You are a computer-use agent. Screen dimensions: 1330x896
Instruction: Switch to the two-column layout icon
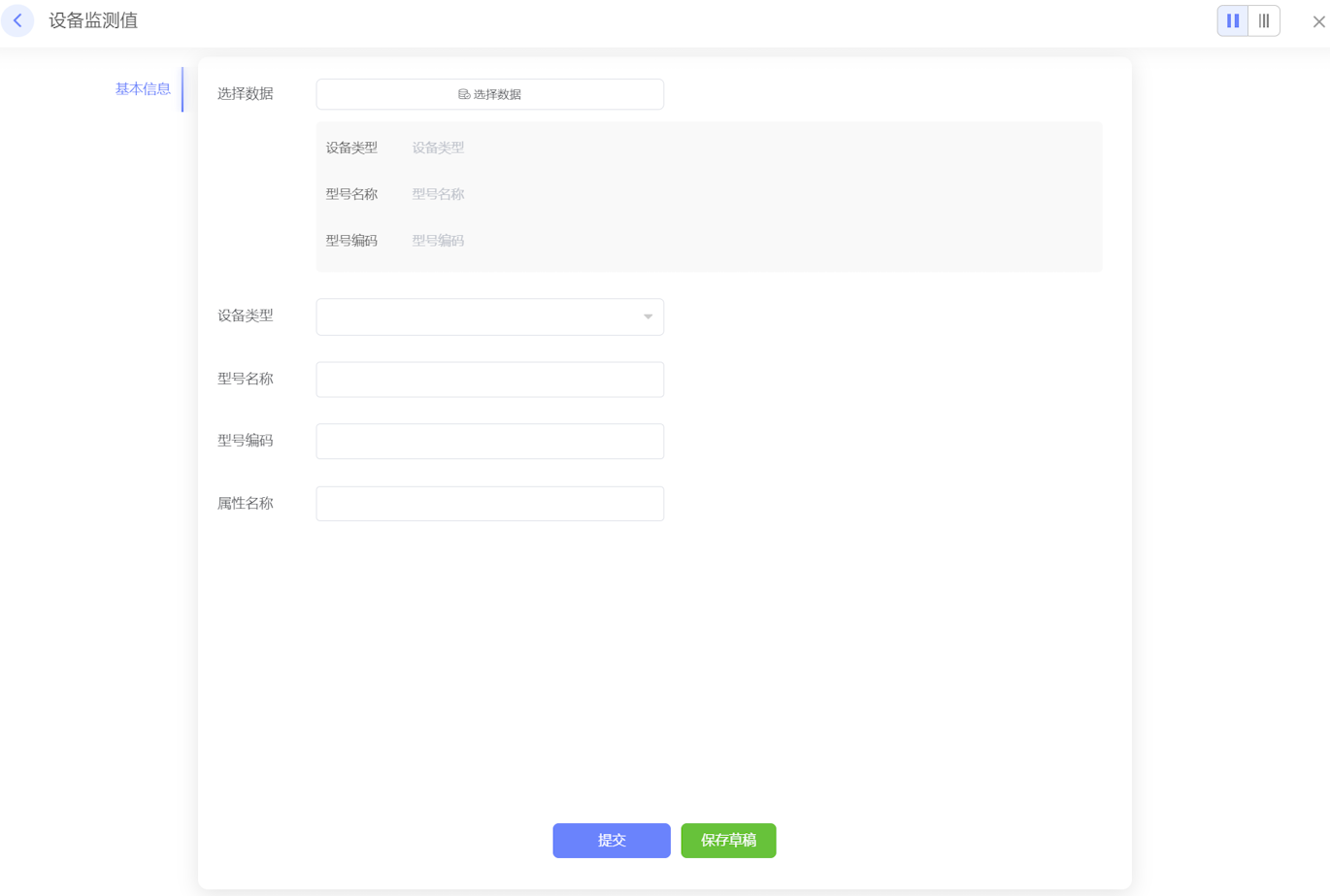pos(1233,20)
